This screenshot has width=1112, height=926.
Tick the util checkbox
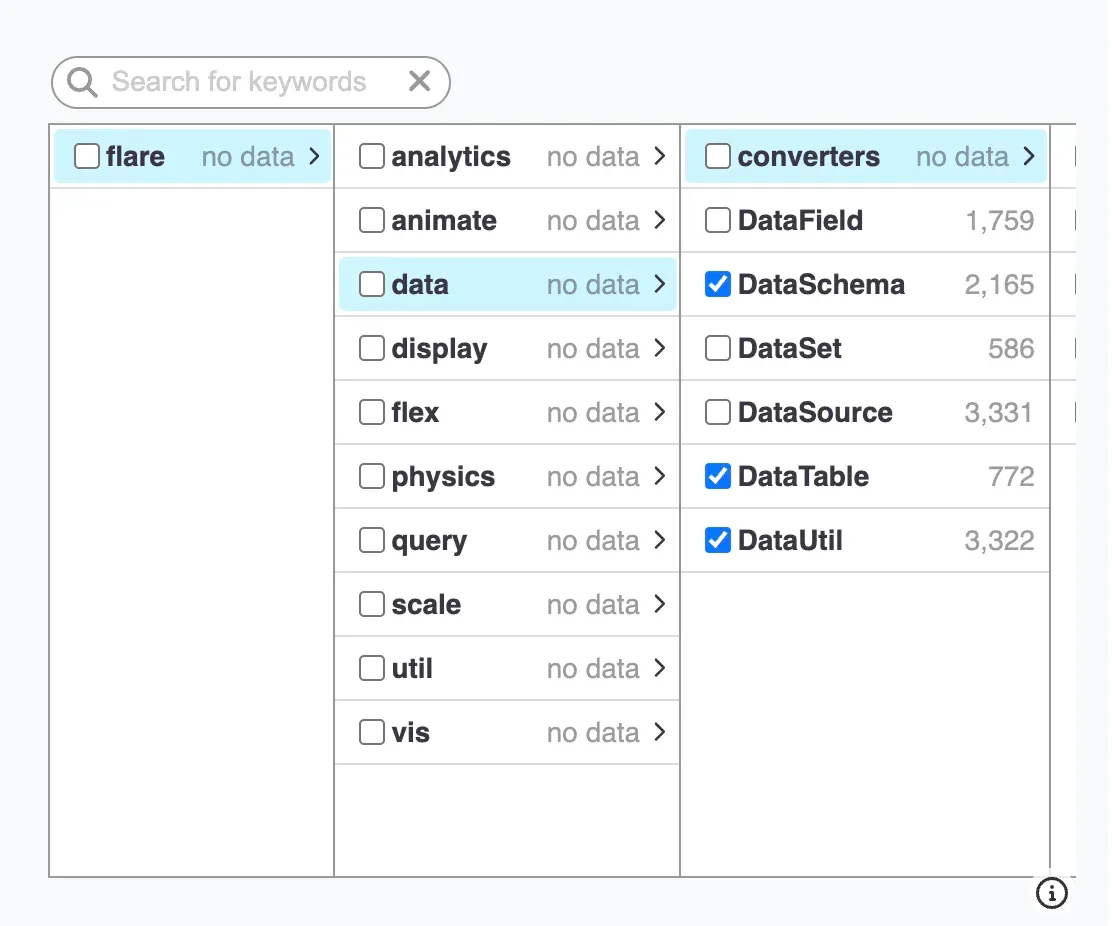pos(372,668)
